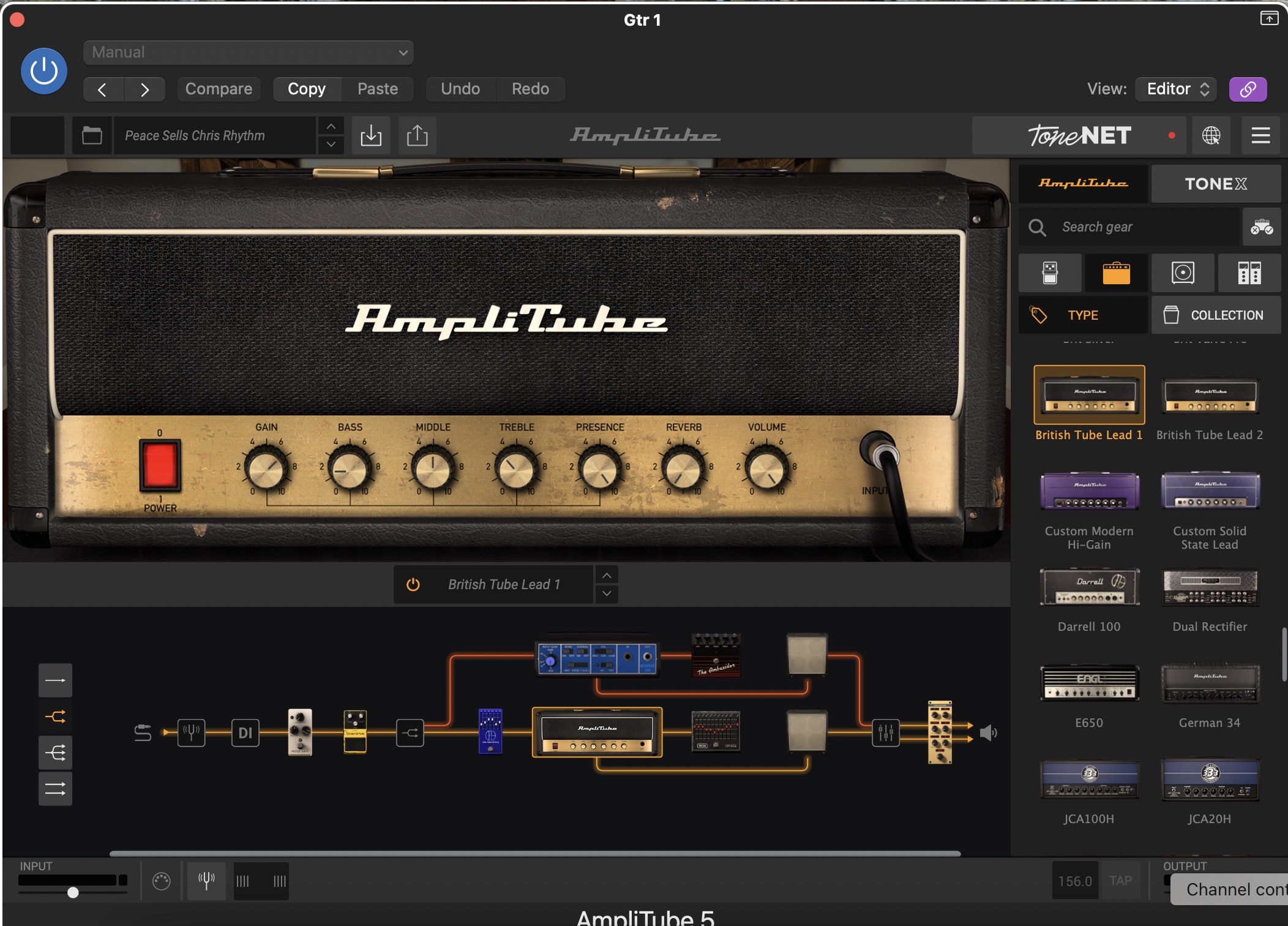Screen dimensions: 1288x926
Task: Select previous amp model up chevron
Action: pyautogui.click(x=606, y=576)
